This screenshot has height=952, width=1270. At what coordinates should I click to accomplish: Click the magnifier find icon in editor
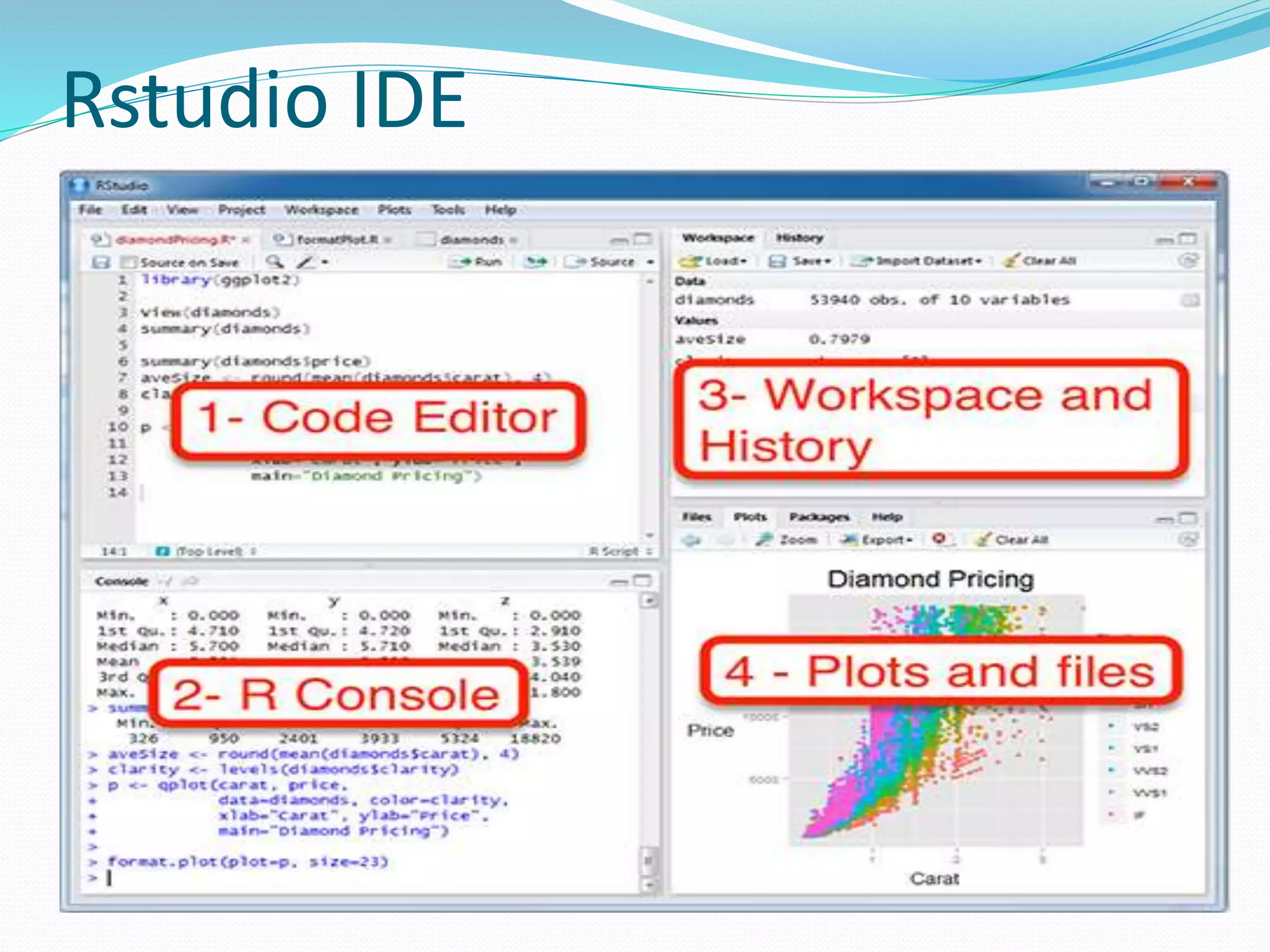[x=274, y=262]
